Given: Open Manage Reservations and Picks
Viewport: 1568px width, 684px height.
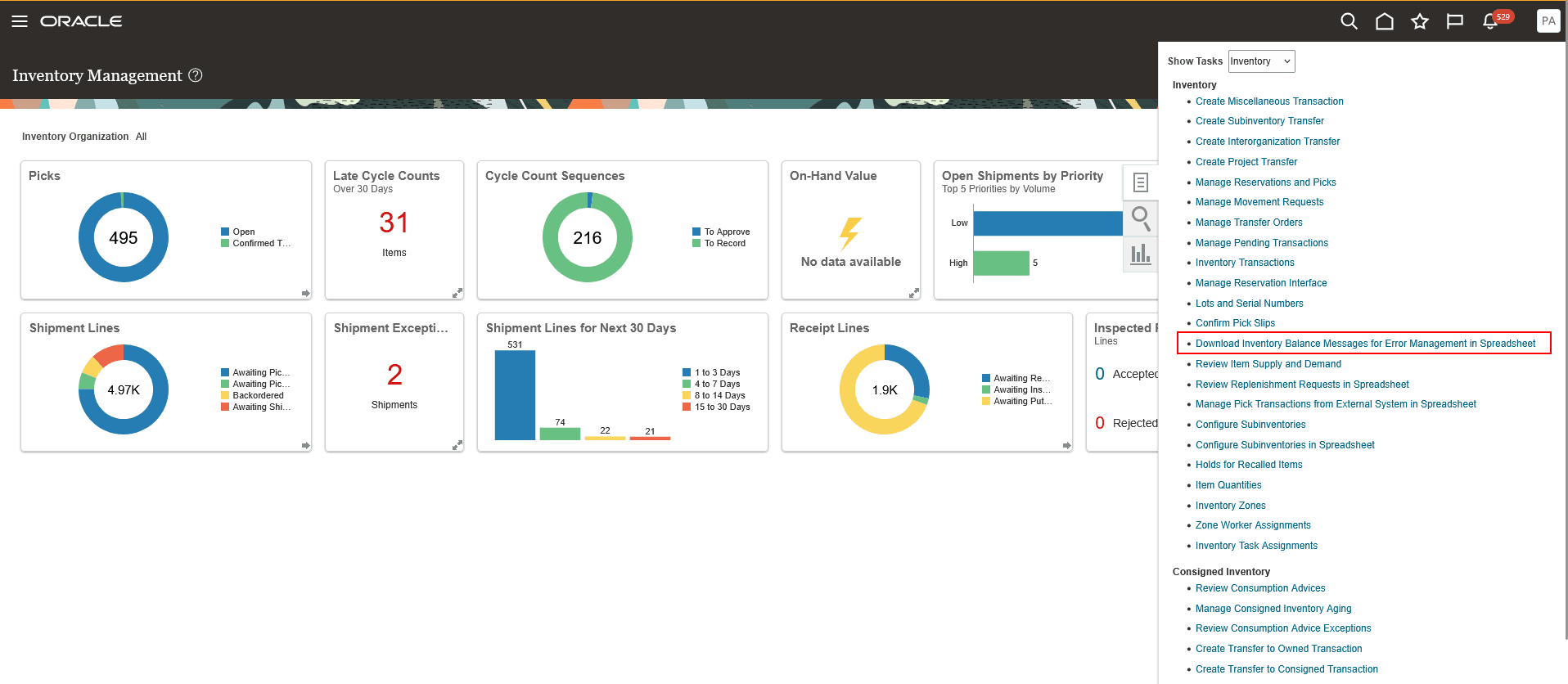Looking at the screenshot, I should (x=1265, y=182).
